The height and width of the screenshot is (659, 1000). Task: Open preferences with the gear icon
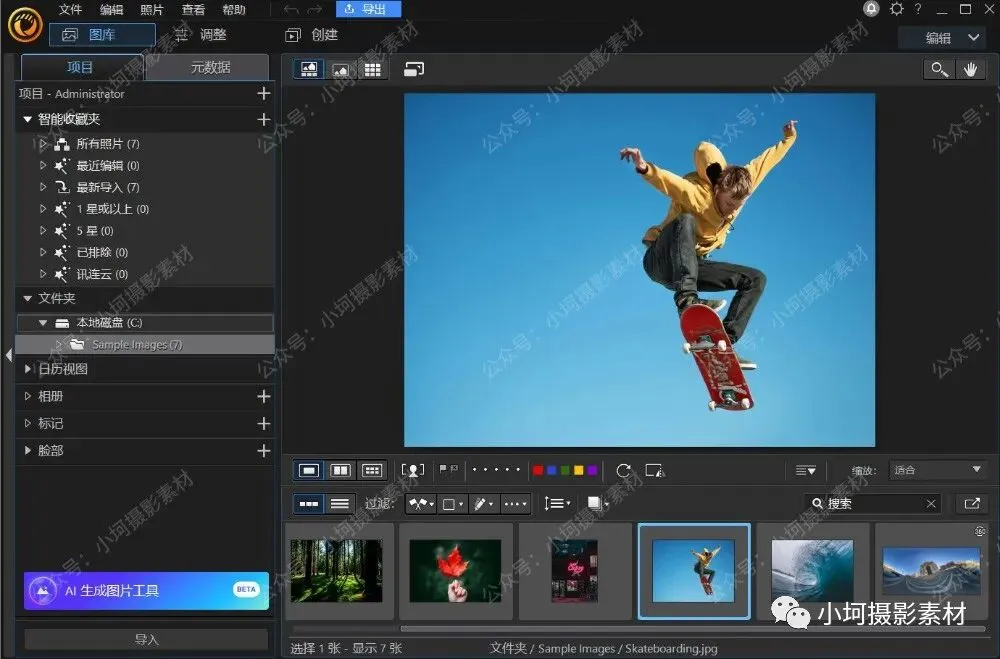(896, 9)
